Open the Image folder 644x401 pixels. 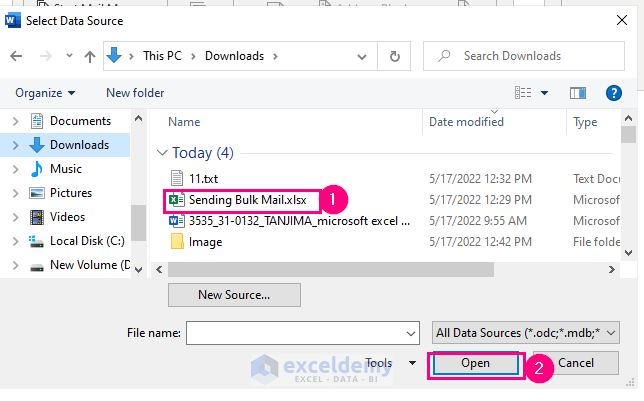tap(205, 242)
